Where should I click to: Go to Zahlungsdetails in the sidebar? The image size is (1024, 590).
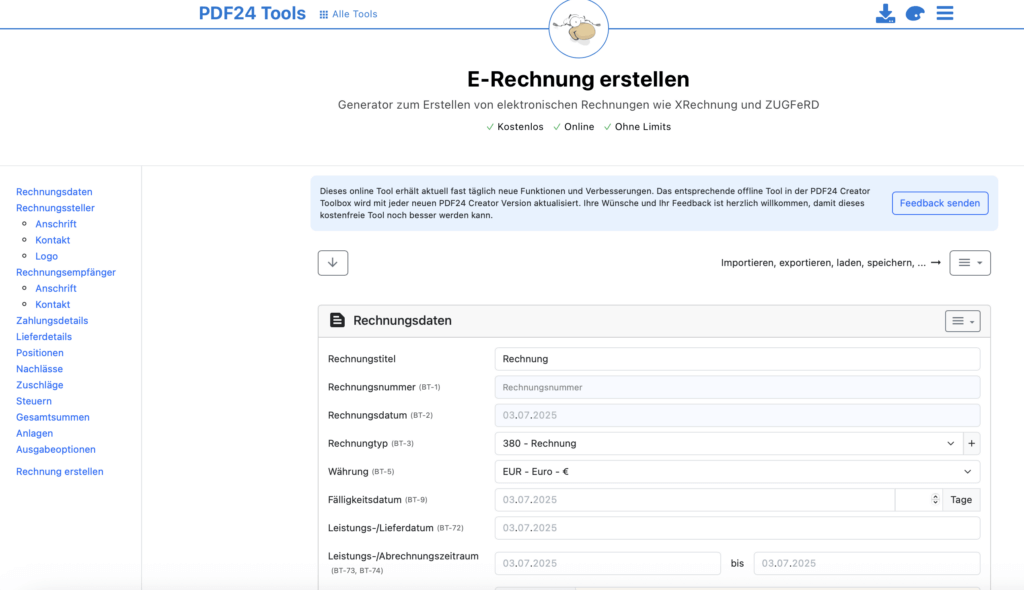[x=52, y=321]
